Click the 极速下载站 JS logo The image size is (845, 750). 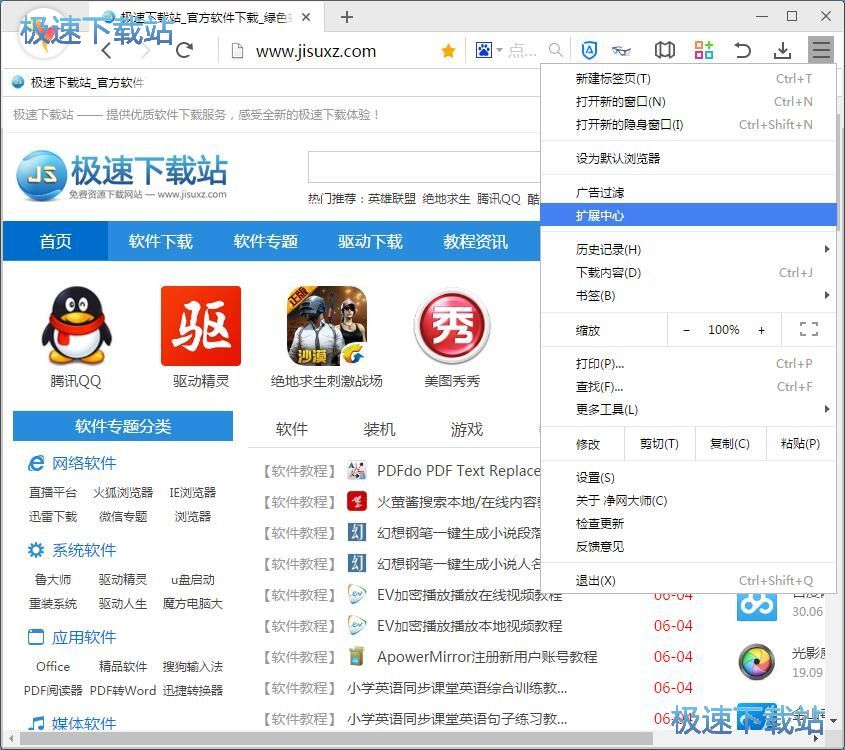click(x=122, y=176)
